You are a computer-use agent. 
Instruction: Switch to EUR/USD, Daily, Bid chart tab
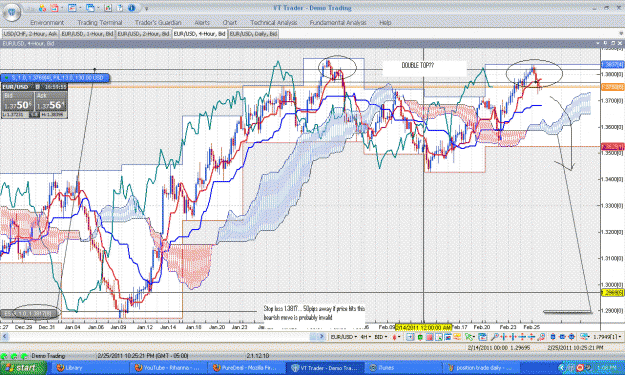click(x=254, y=34)
